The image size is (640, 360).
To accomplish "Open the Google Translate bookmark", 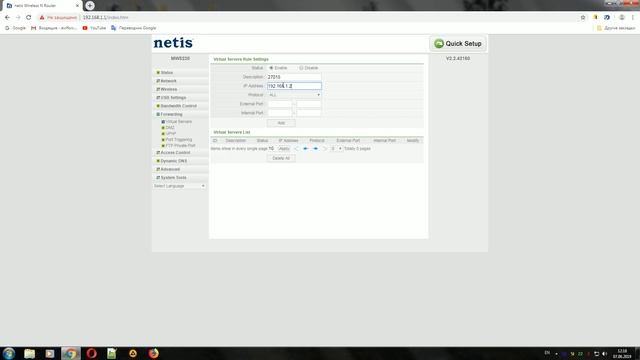I will [133, 28].
